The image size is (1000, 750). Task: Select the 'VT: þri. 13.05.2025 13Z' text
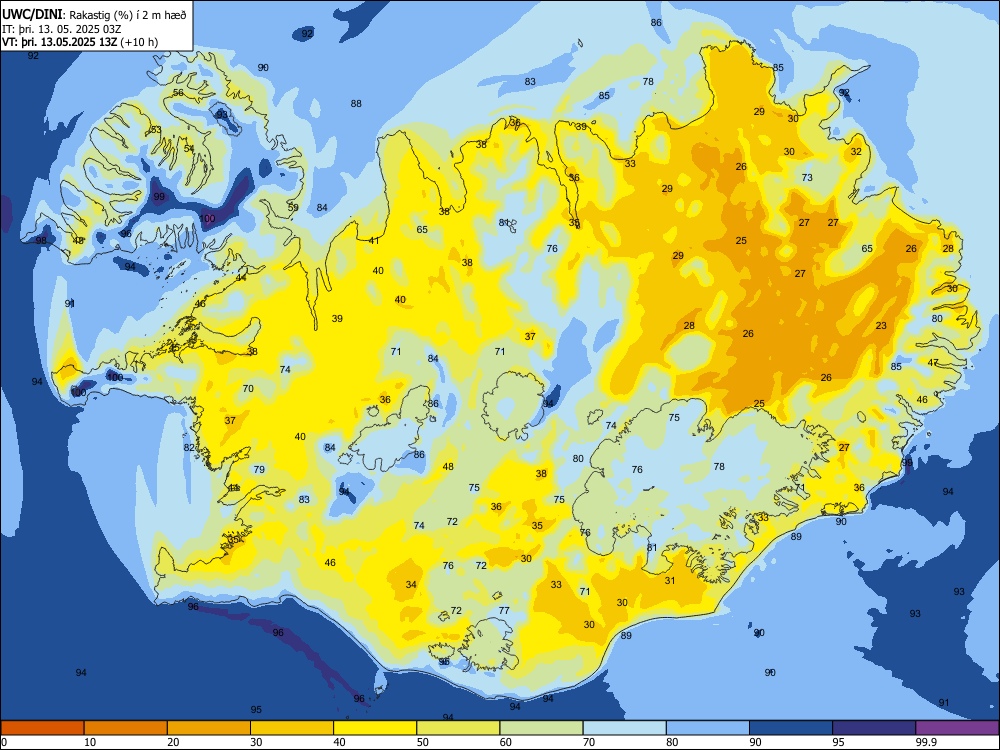(62, 42)
